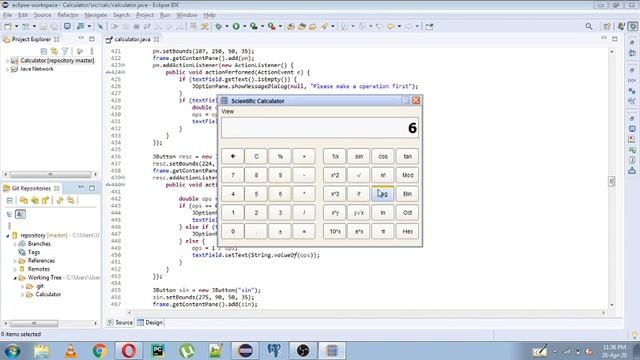Click the 10^x calculator button
Screen dimensions: 640x360
pos(335,231)
